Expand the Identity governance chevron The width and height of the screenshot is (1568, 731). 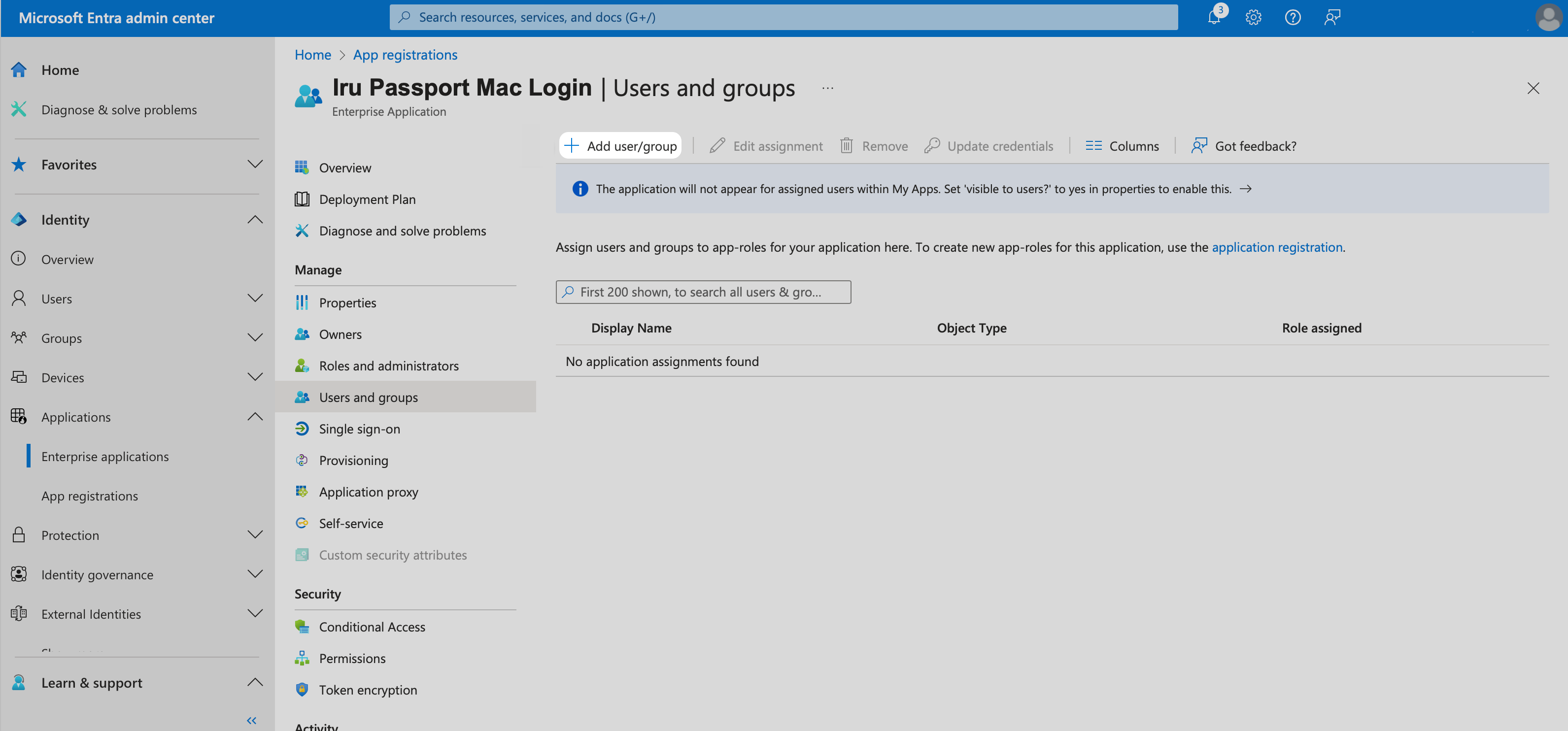tap(255, 574)
